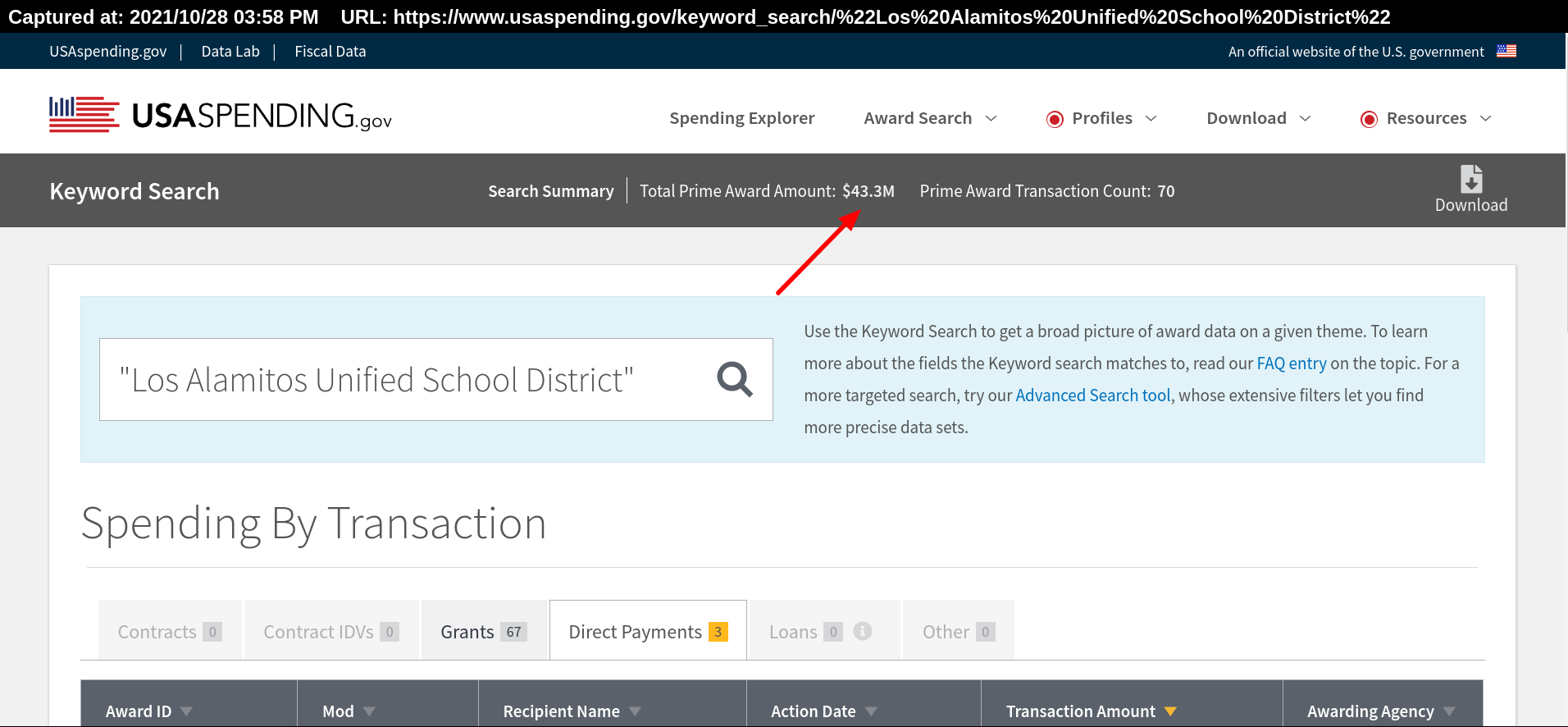Expand the Resources menu chevron

(1485, 118)
